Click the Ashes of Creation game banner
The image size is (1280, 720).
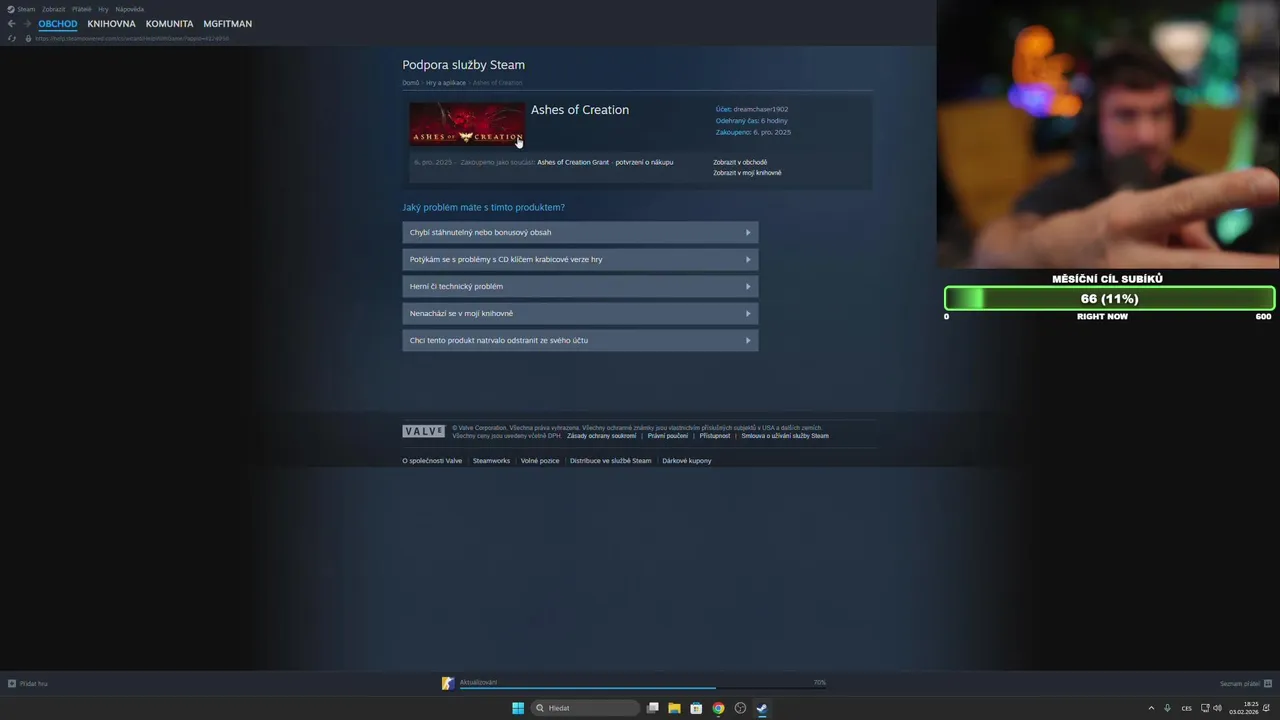tap(466, 124)
